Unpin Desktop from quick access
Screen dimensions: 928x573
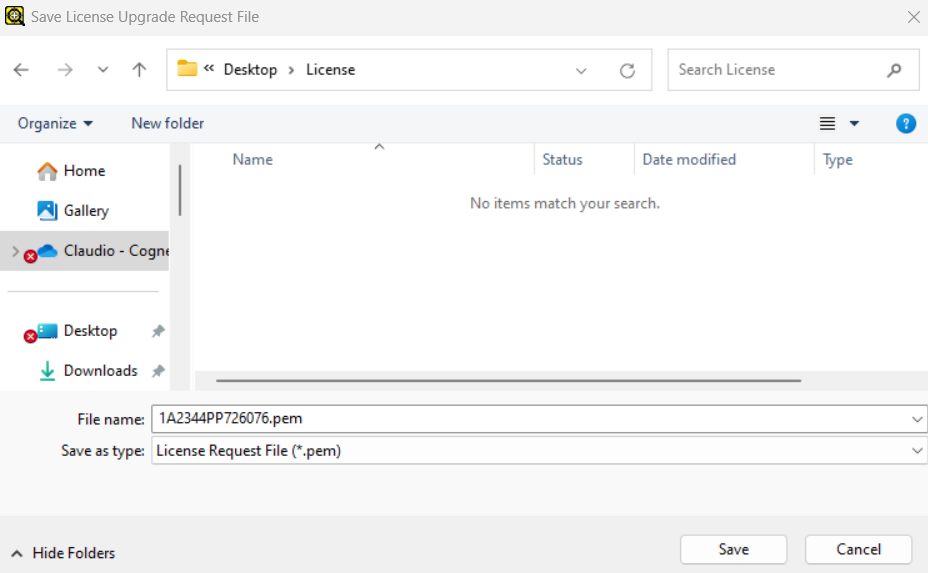click(158, 331)
